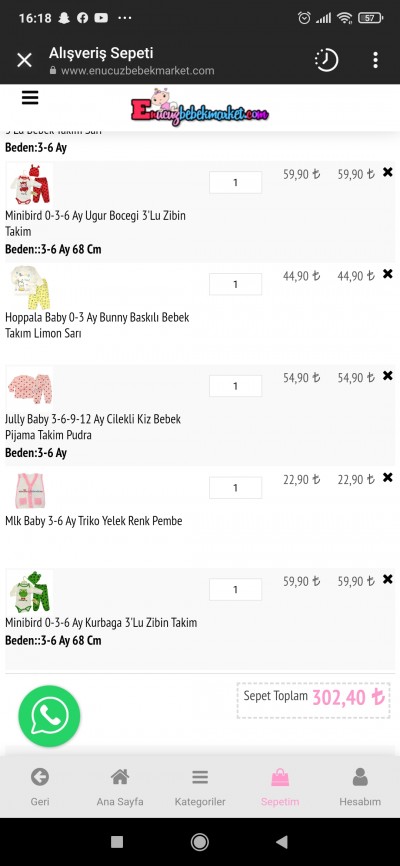
Task: Tap the history clock icon in header
Action: 326,60
